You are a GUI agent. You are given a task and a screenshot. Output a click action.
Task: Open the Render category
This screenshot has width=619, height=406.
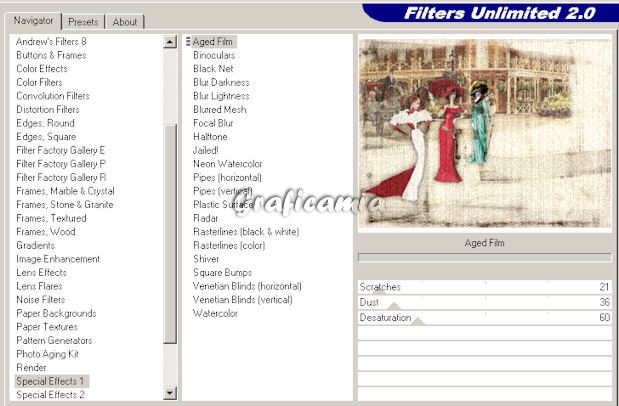pos(31,368)
